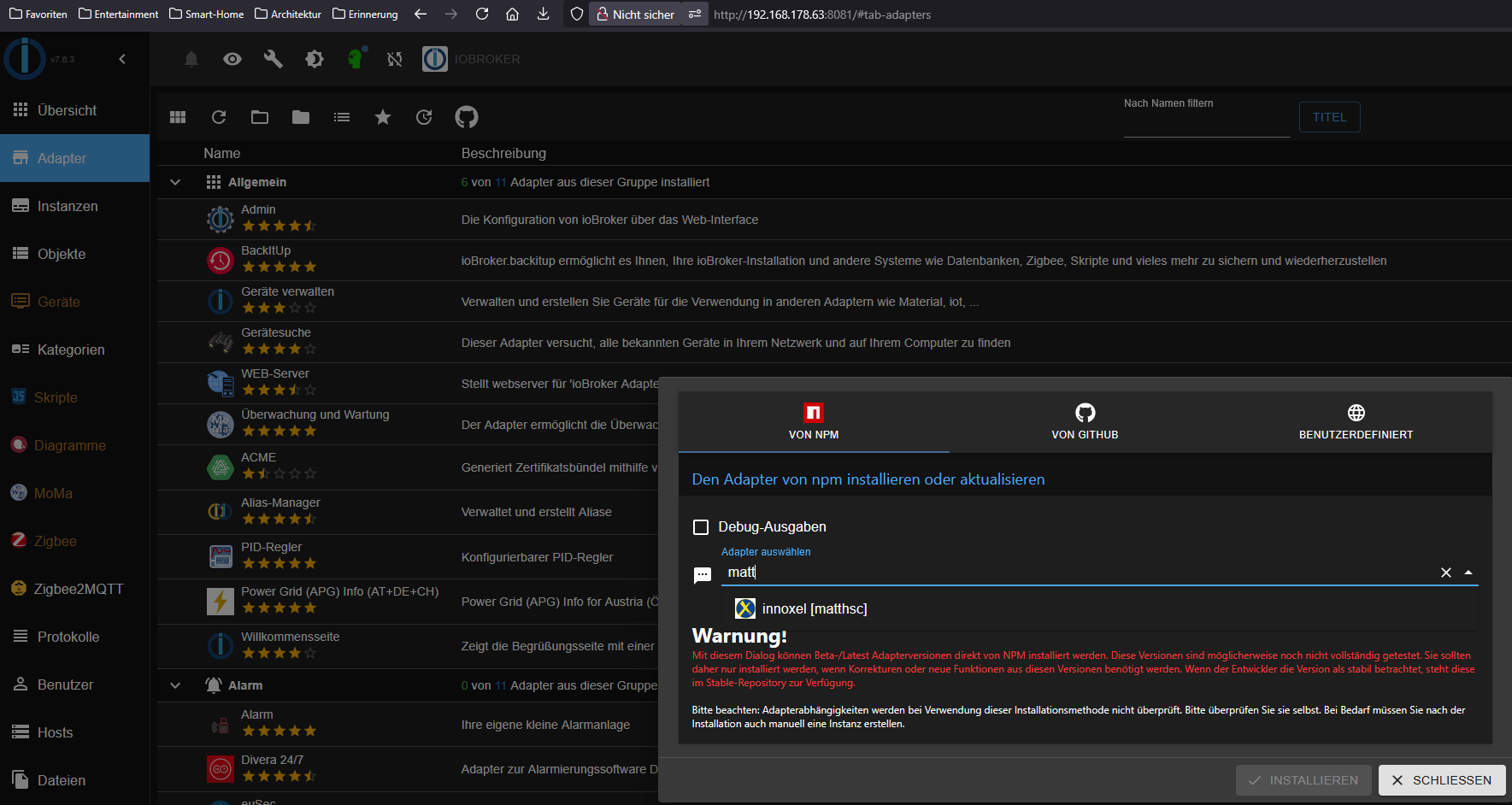Open MoMa in the sidebar

click(x=74, y=493)
